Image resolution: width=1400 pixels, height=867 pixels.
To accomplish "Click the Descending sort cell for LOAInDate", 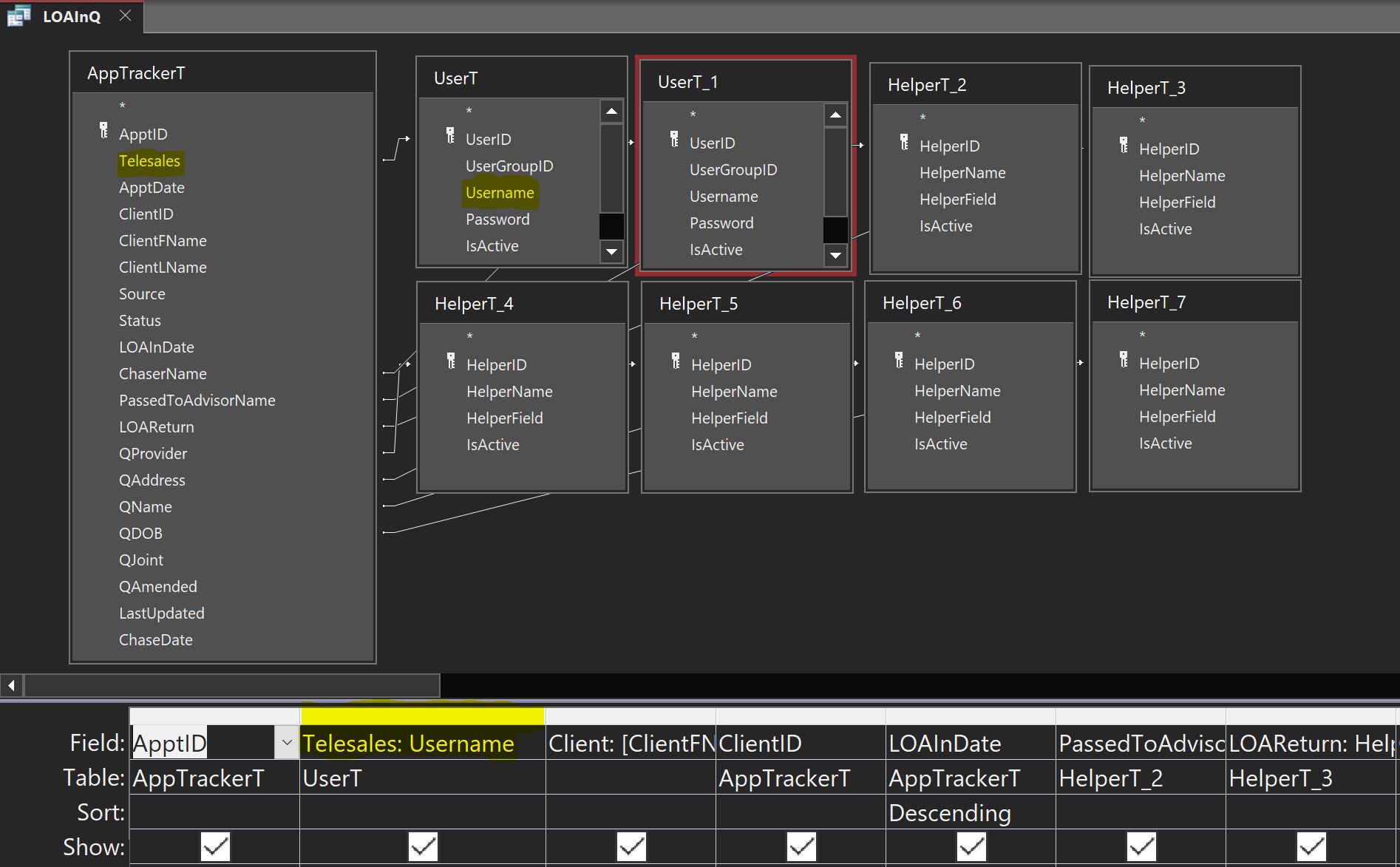I will pyautogui.click(x=970, y=812).
